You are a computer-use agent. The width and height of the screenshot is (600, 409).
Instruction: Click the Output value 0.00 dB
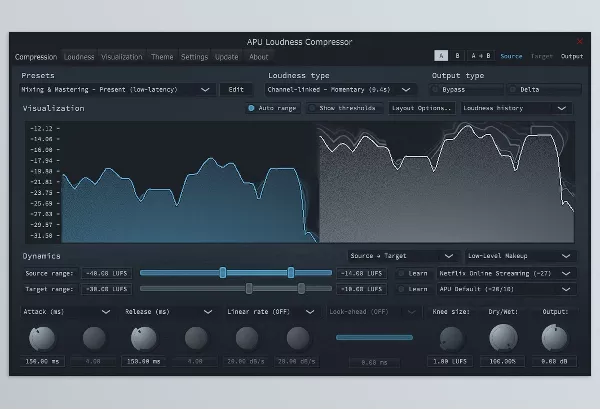(x=554, y=361)
